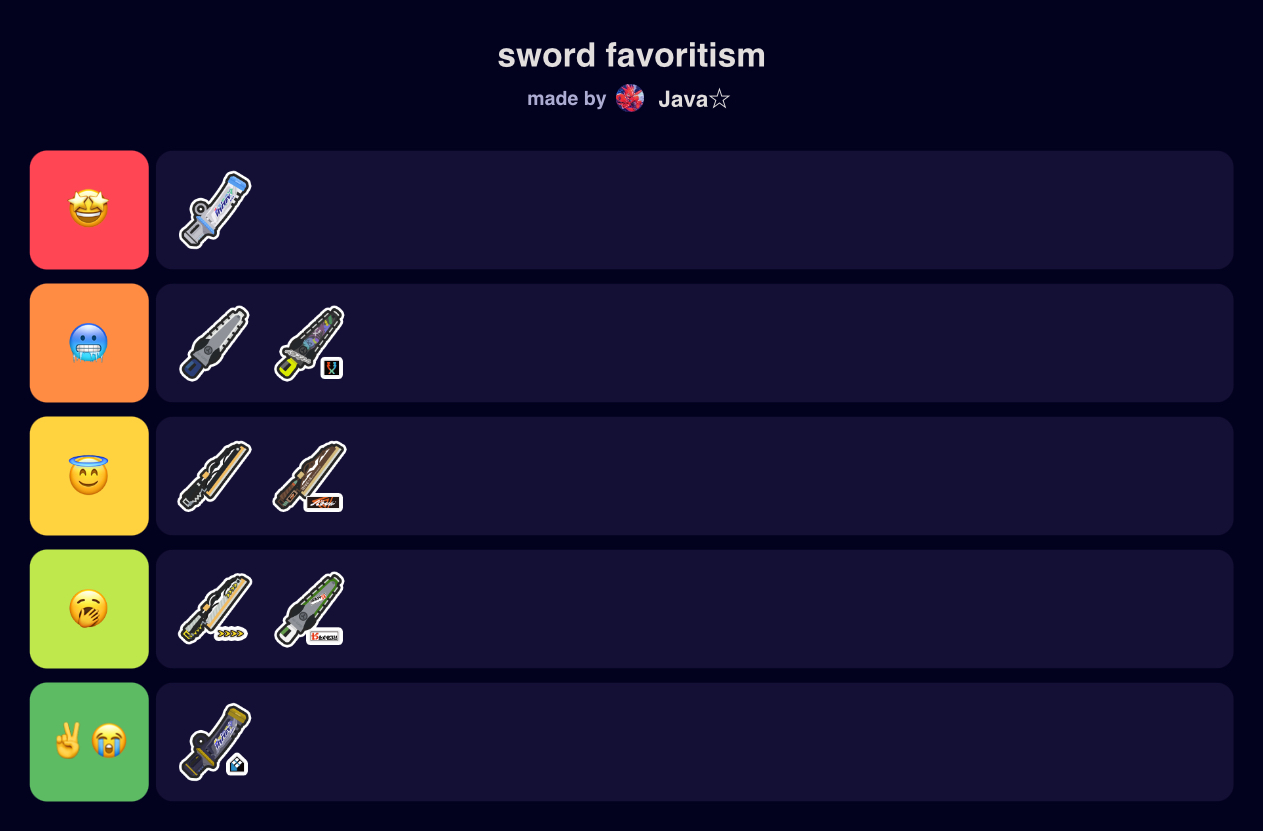Click the yellow-handled sword in the orange tier
The width and height of the screenshot is (1263, 831).
(309, 343)
